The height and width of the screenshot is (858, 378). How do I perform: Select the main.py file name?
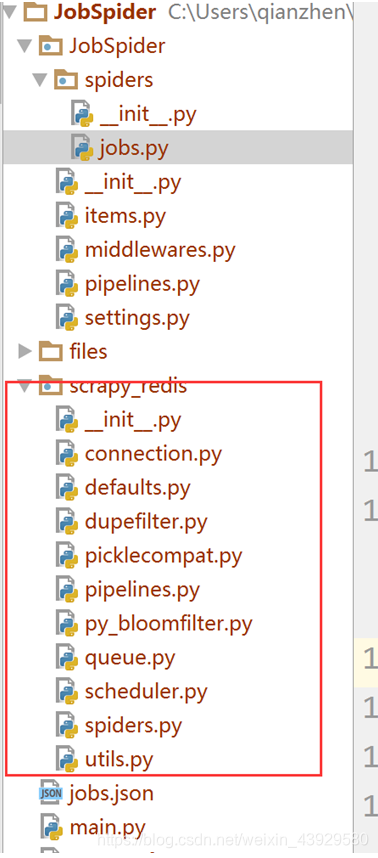(107, 827)
